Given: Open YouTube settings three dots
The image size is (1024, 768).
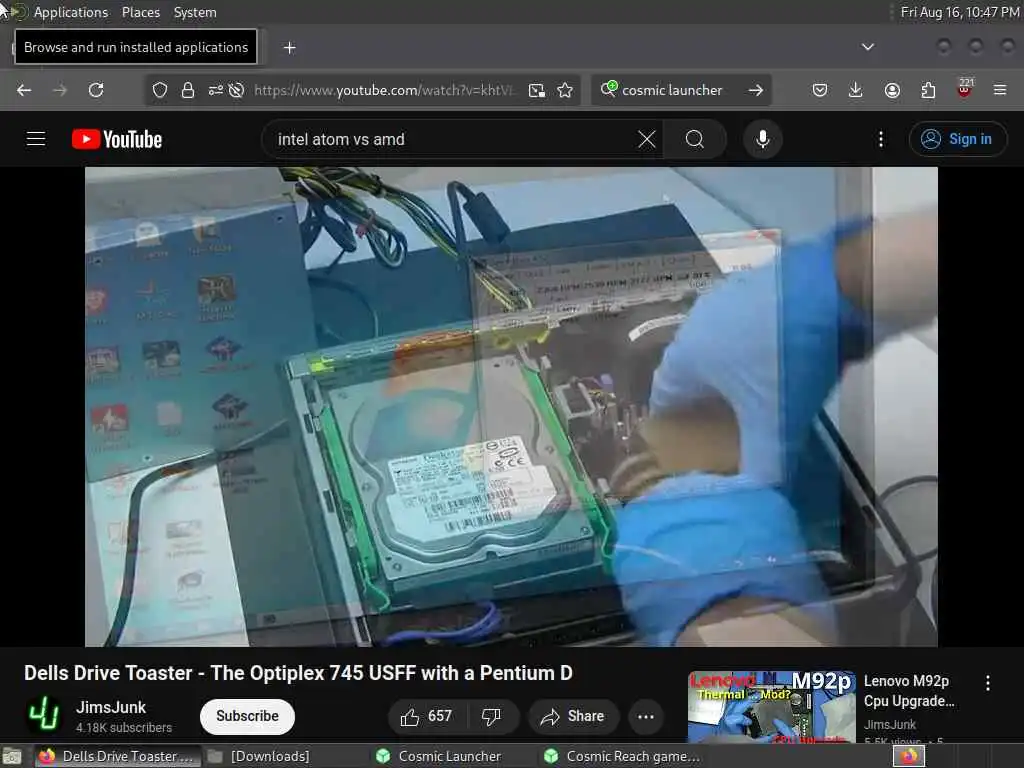Looking at the screenshot, I should point(880,139).
